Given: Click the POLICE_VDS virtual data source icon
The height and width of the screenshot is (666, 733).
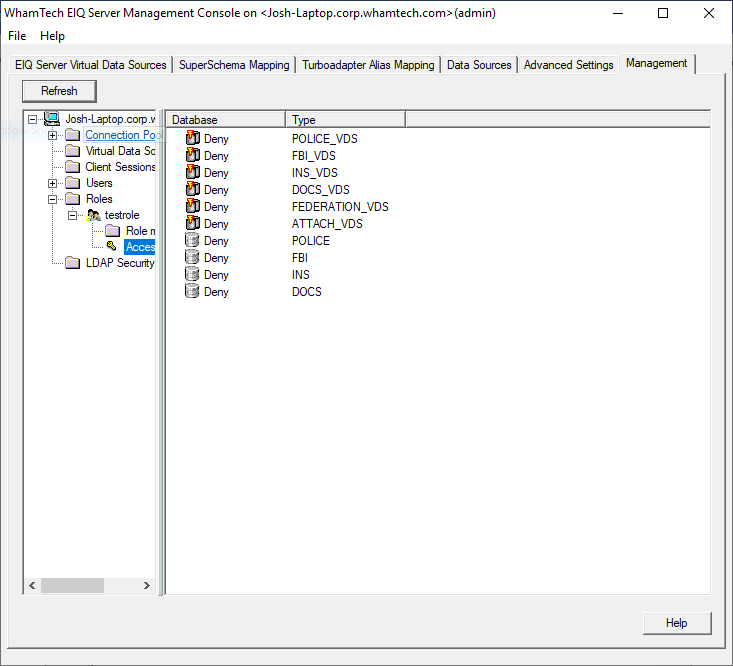Looking at the screenshot, I should pyautogui.click(x=193, y=139).
